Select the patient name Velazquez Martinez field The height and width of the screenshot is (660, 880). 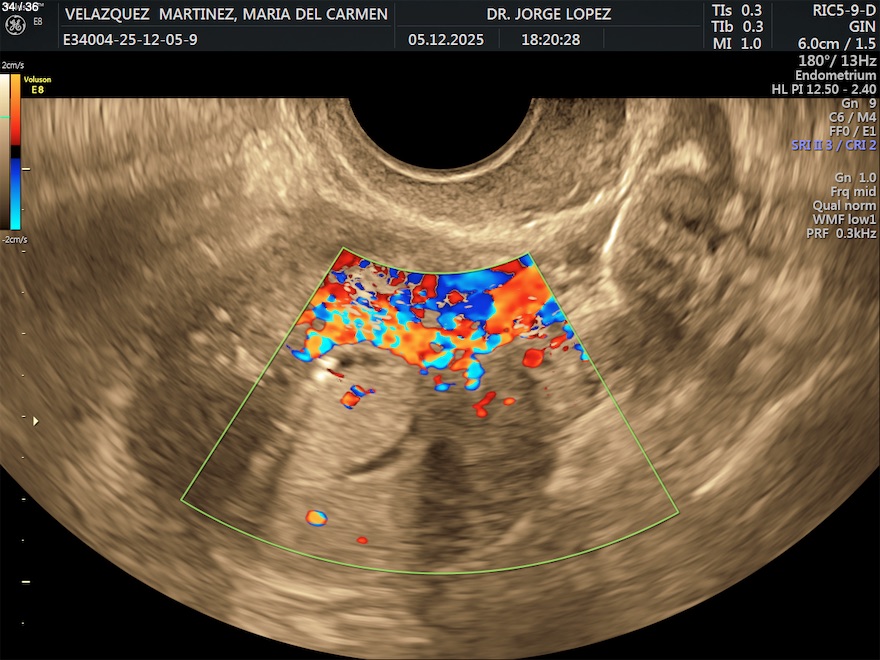pyautogui.click(x=225, y=15)
